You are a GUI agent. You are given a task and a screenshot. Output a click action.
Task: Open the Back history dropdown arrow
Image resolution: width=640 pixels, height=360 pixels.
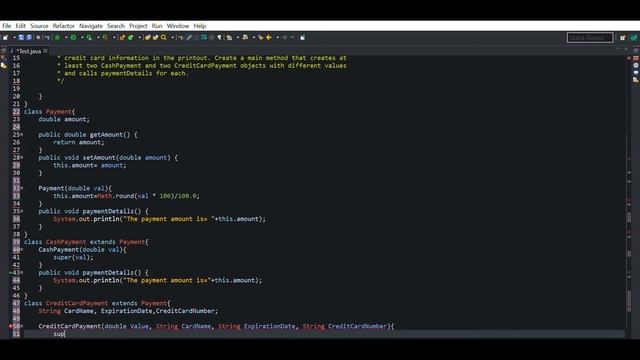tap(277, 38)
